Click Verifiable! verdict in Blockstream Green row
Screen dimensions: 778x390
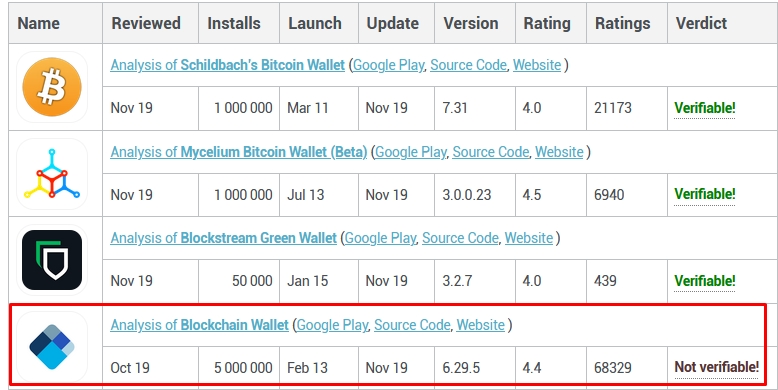click(x=705, y=281)
